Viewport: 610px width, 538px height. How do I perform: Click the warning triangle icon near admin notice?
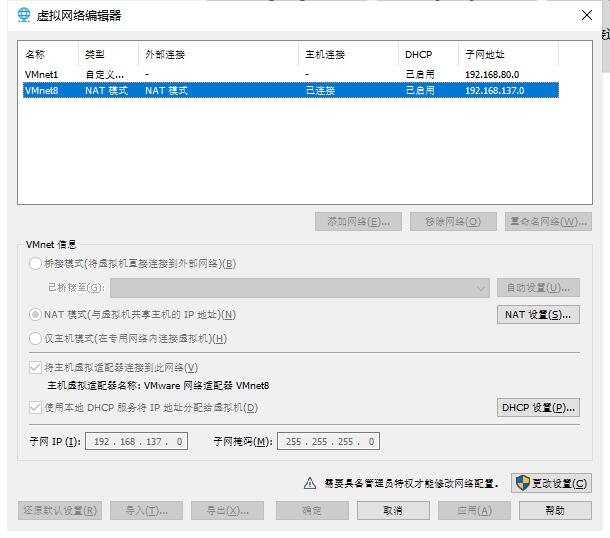point(310,483)
